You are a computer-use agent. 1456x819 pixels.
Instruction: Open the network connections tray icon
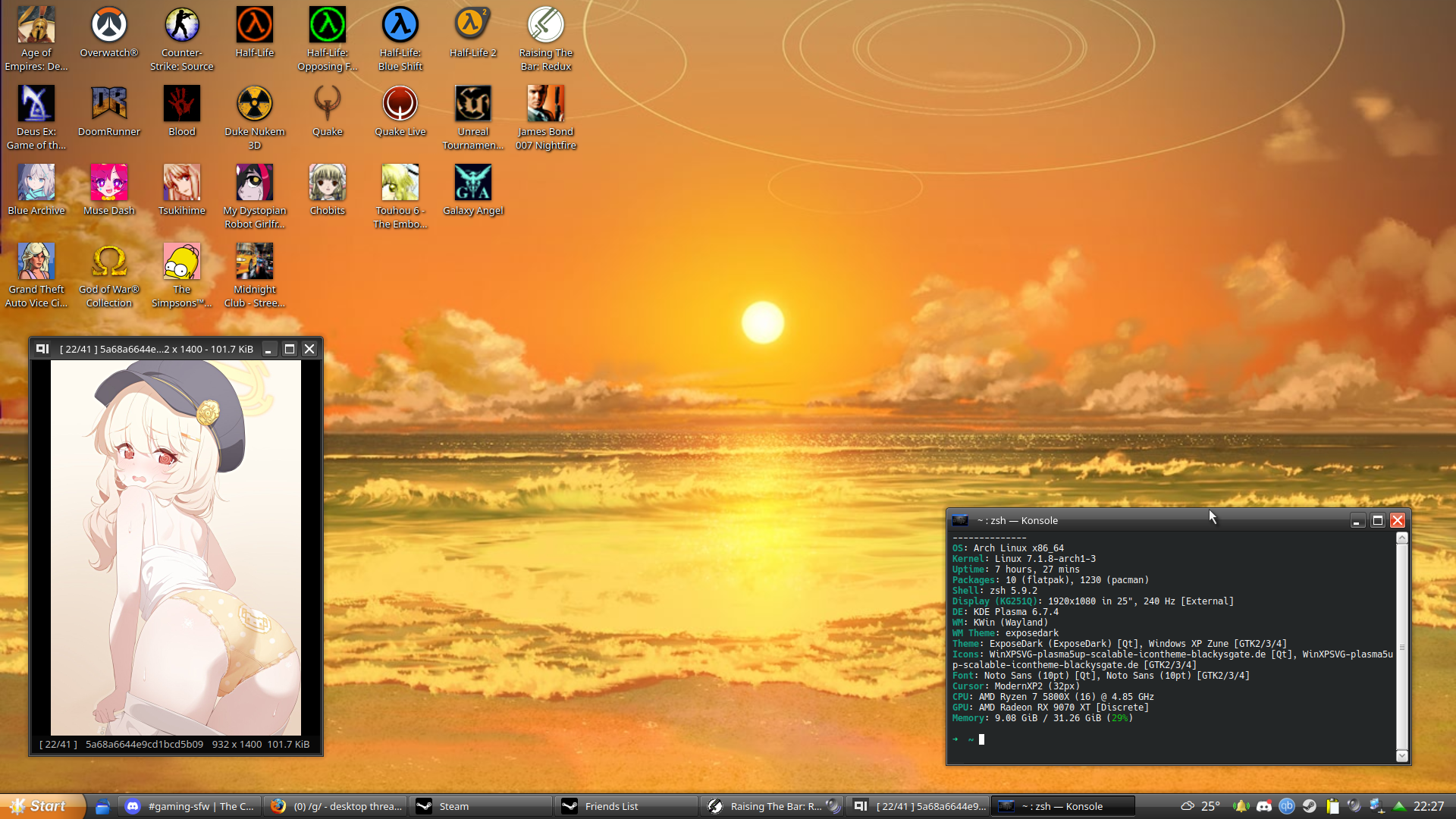pos(1377,806)
